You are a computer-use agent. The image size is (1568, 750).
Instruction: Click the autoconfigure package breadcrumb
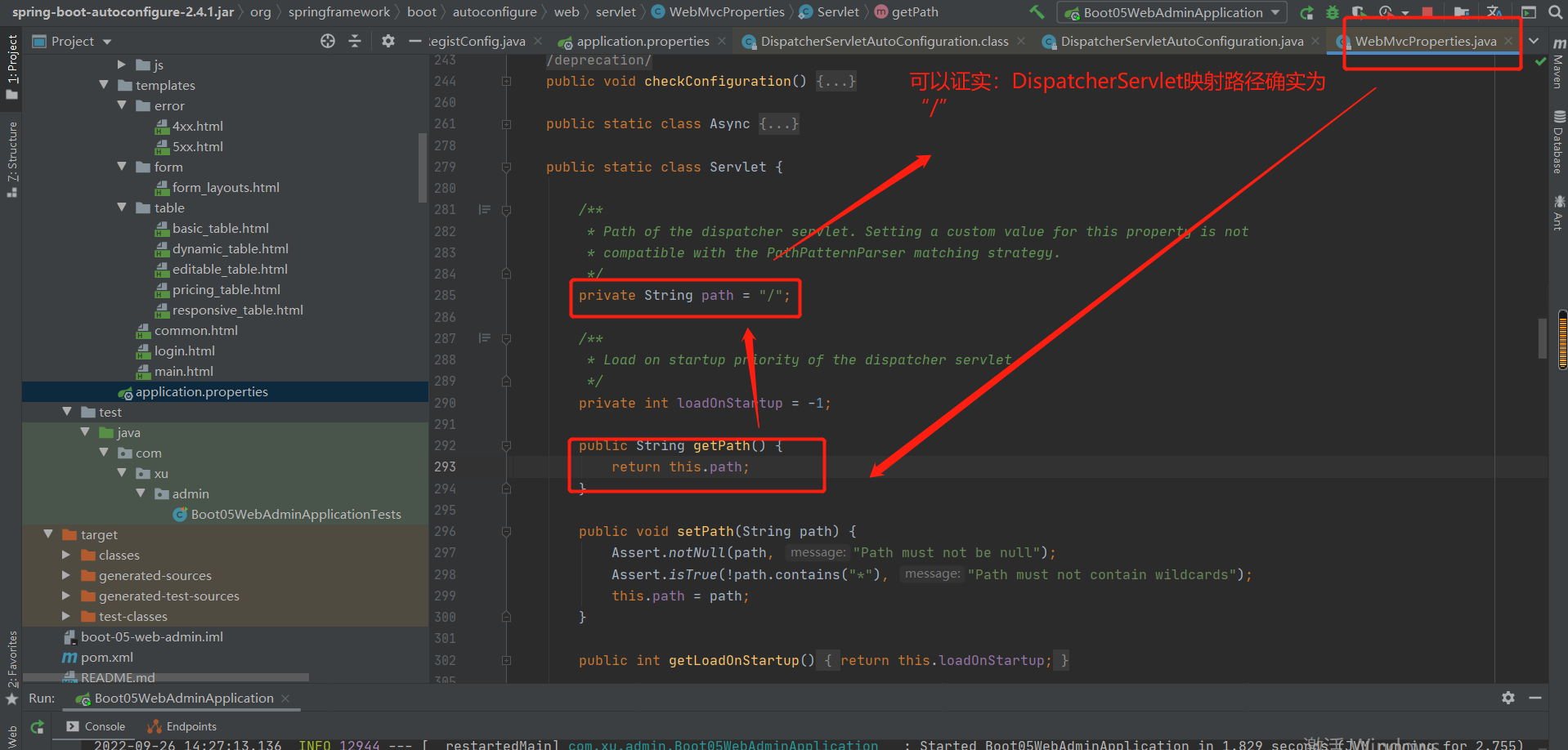(495, 12)
